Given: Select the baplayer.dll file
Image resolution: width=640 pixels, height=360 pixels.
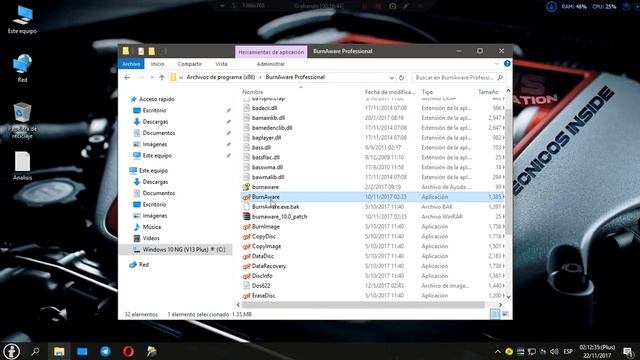Looking at the screenshot, I should 266,138.
